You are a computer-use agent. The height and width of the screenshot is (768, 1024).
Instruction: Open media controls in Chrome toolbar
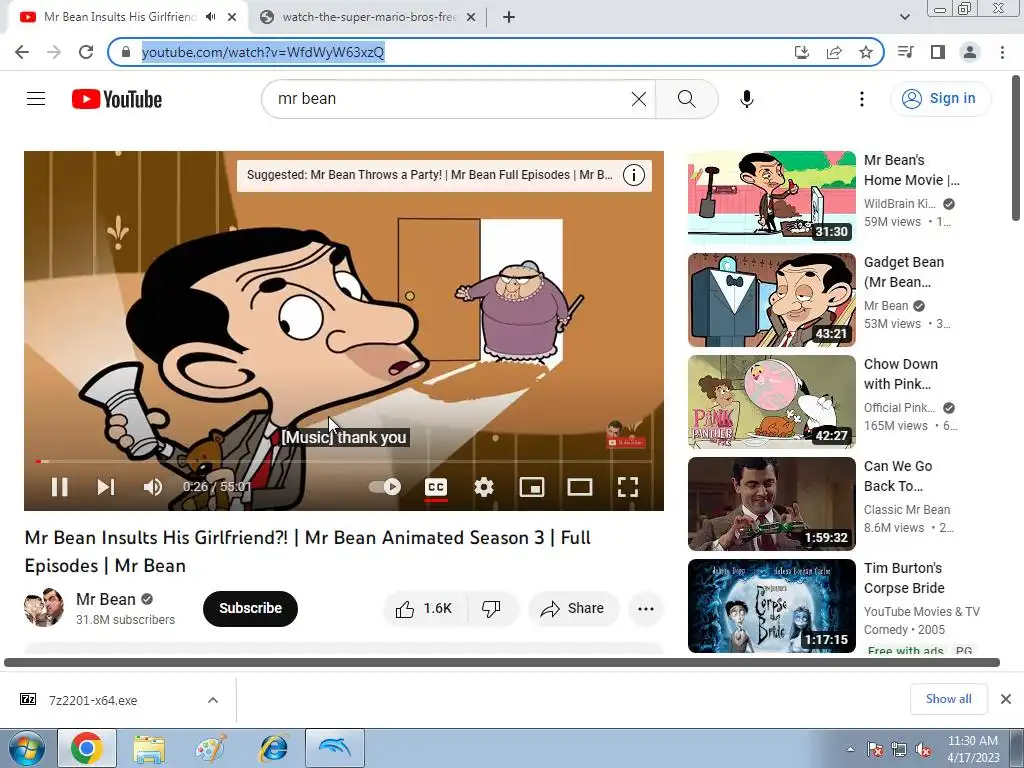tap(906, 52)
